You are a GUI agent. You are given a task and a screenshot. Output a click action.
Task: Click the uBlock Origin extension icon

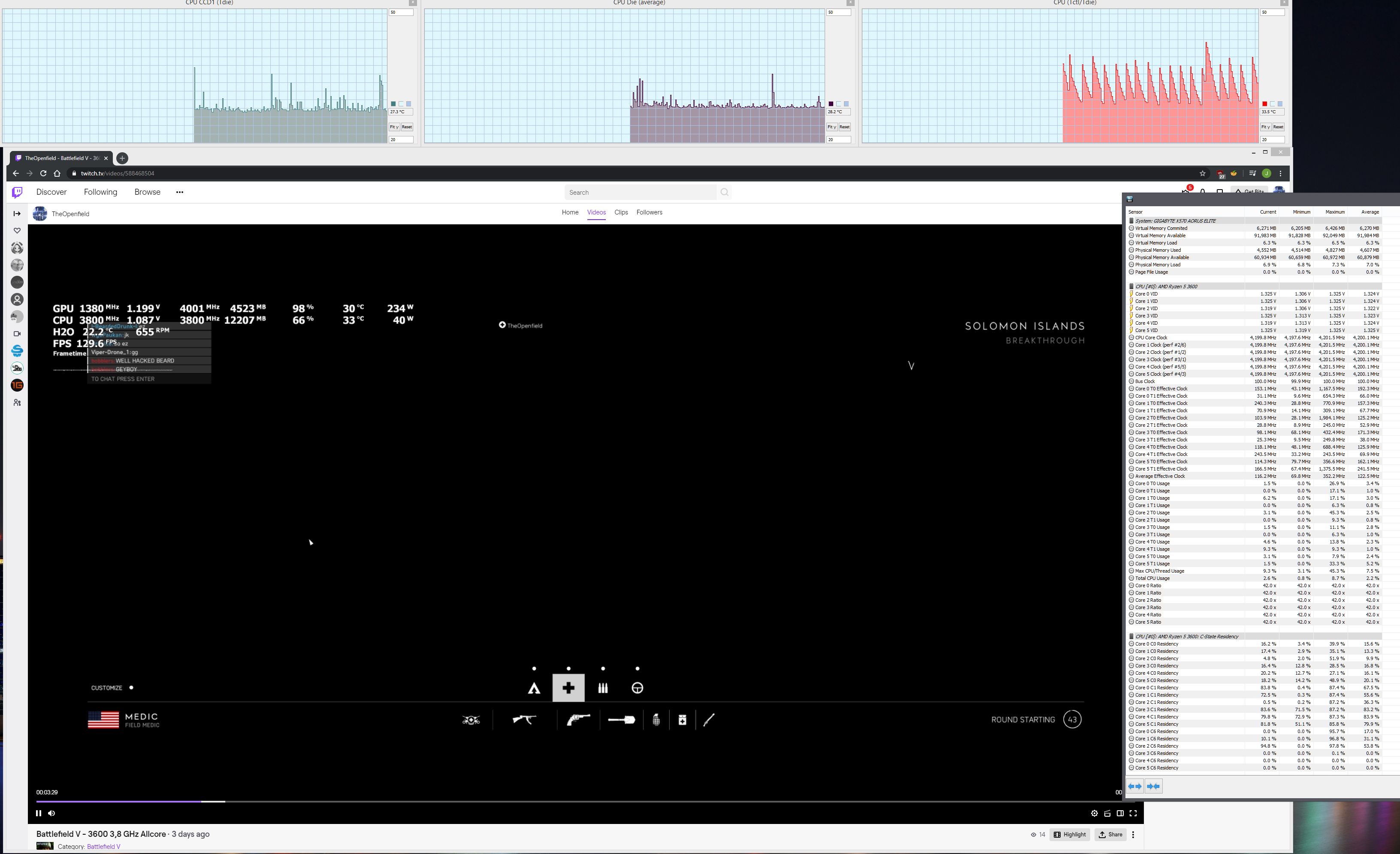(x=1221, y=173)
